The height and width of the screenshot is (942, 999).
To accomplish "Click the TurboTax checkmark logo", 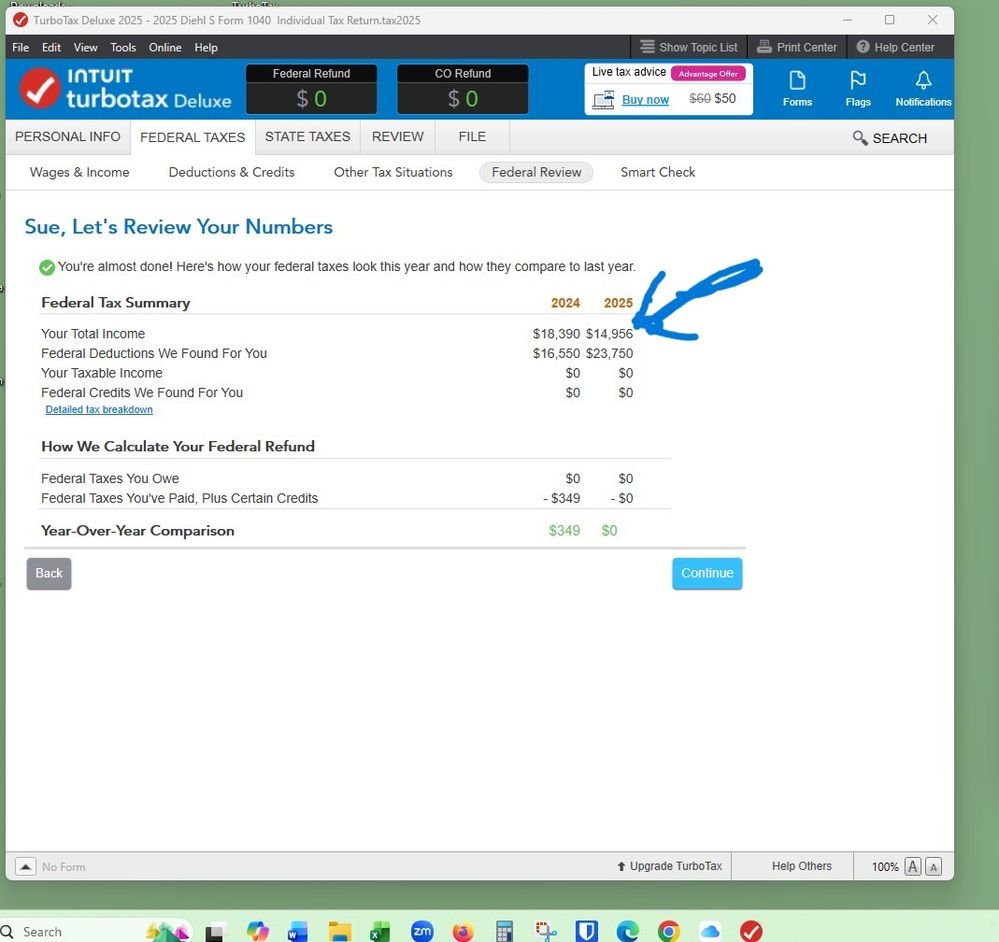I will pos(40,89).
